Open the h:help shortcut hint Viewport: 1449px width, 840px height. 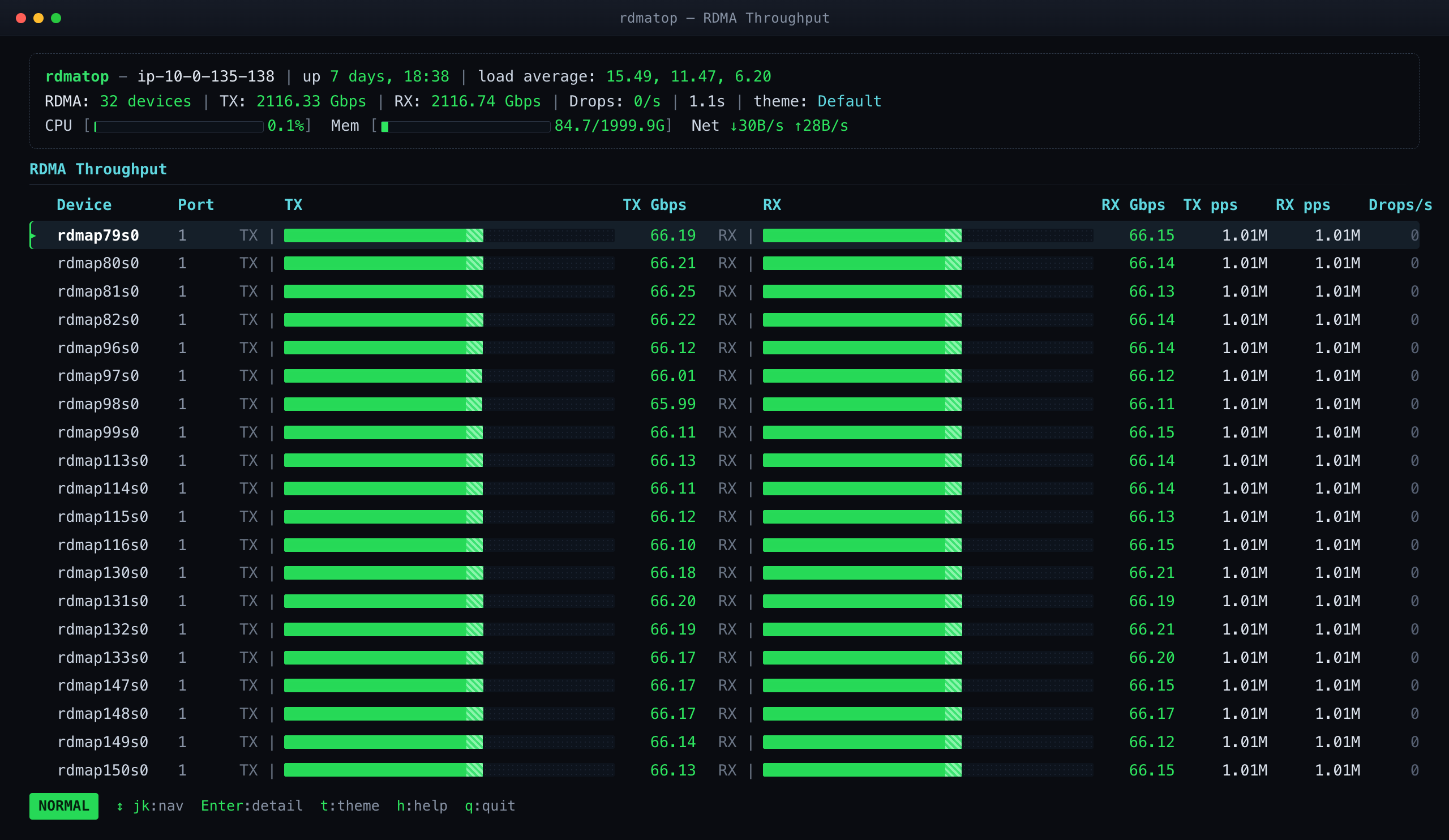[422, 806]
